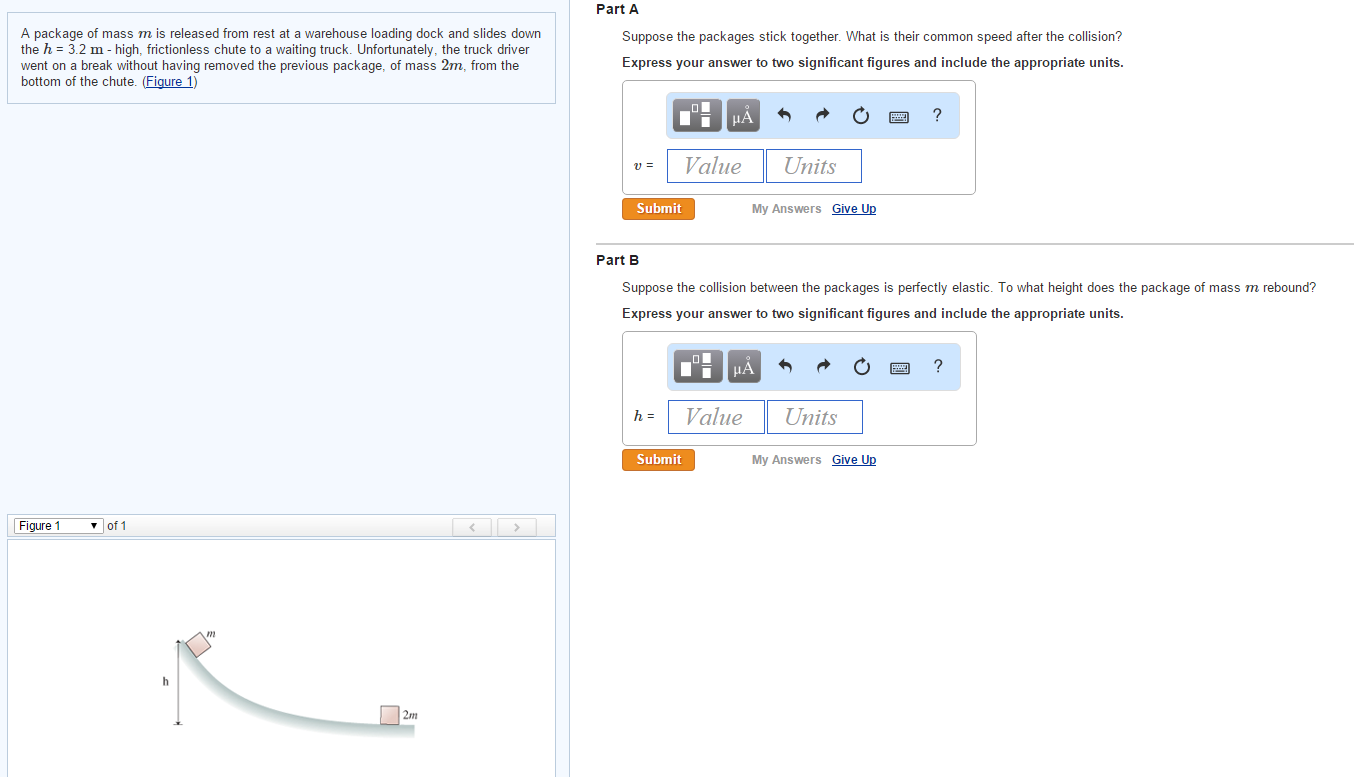The height and width of the screenshot is (777, 1354).
Task: Submit the Part B answer
Action: click(657, 459)
